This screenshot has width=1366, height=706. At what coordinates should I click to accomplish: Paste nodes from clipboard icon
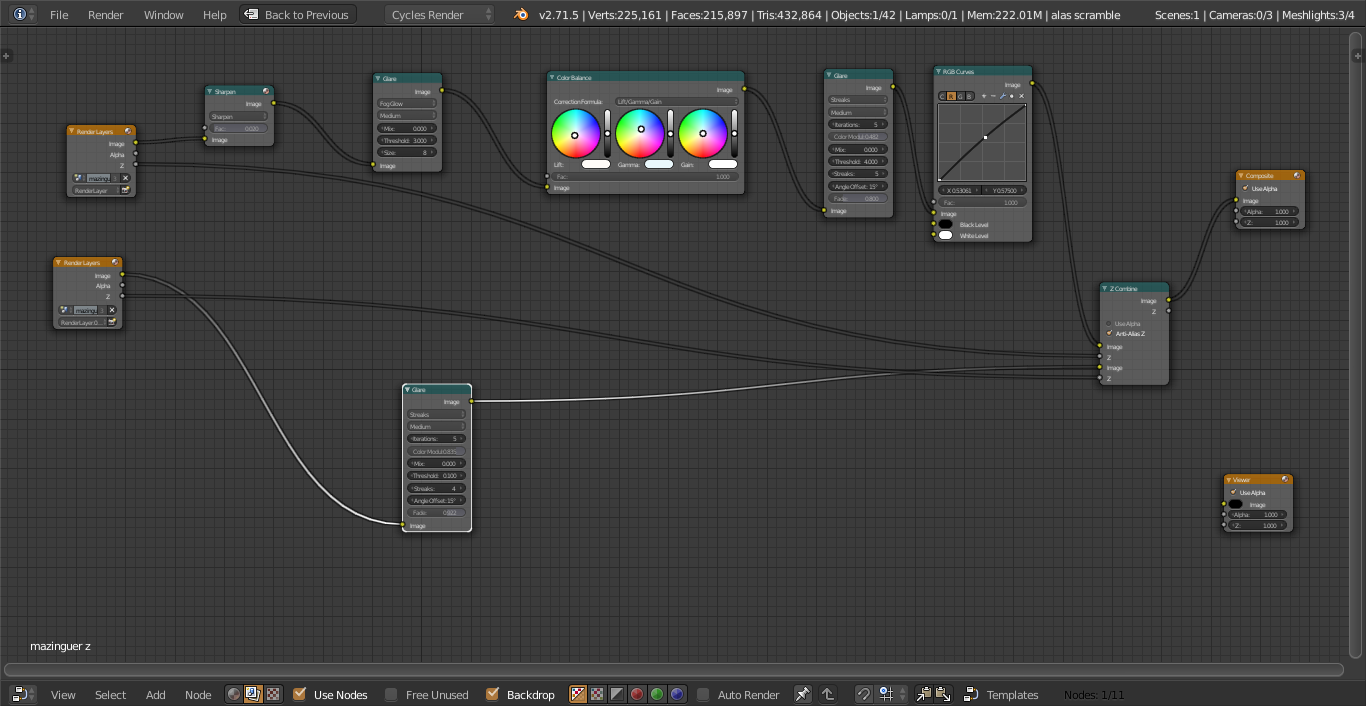[942, 694]
